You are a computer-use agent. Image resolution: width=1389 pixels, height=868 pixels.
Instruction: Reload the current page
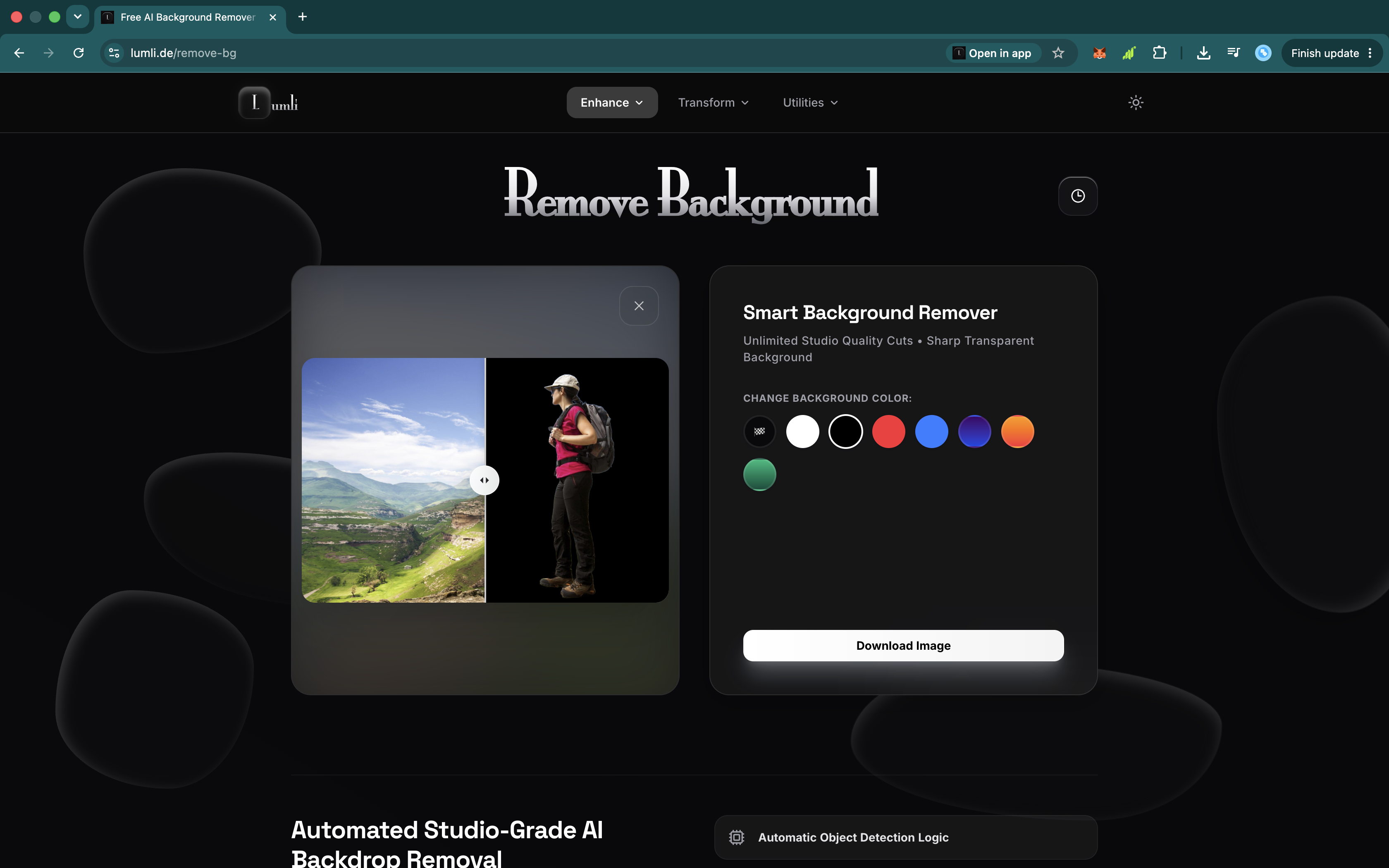[79, 53]
